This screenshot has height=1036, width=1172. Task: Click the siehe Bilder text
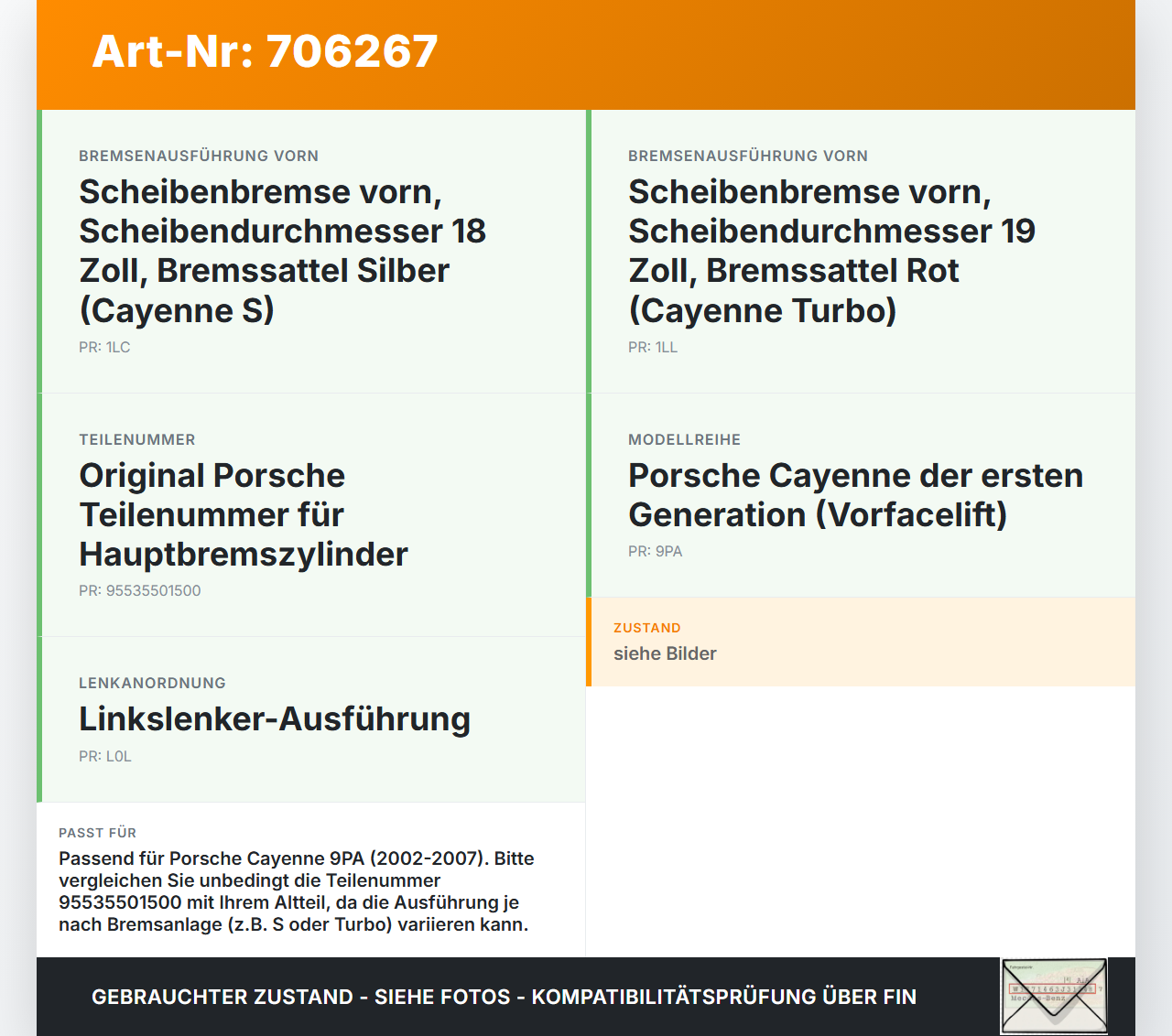point(665,653)
